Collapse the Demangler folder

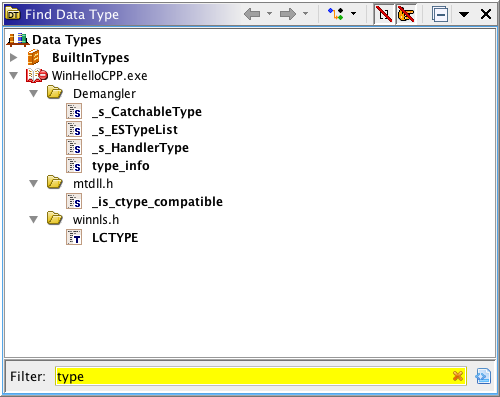(x=34, y=94)
